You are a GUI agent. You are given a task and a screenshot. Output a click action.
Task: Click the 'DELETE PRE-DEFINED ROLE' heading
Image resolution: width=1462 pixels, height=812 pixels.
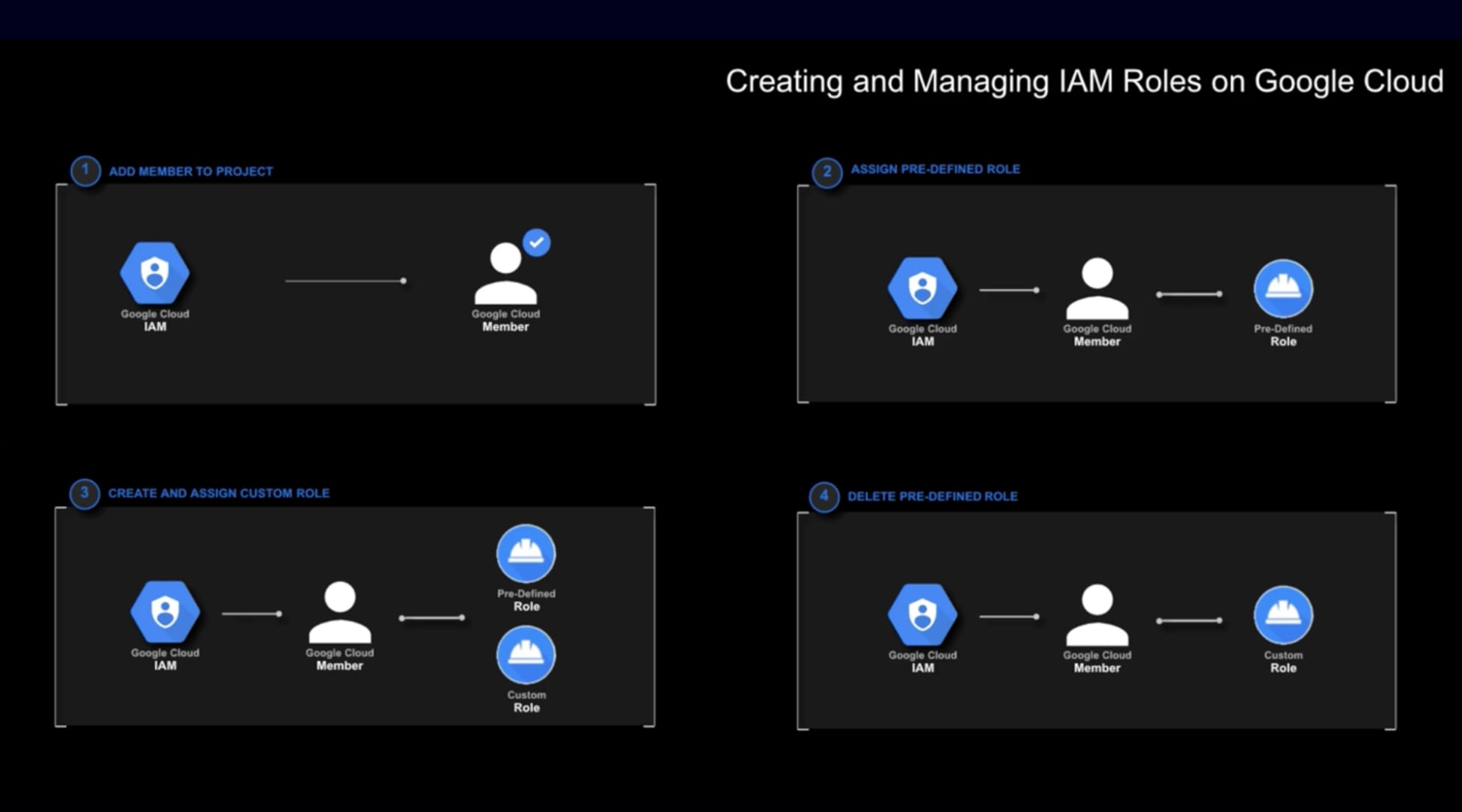tap(932, 496)
